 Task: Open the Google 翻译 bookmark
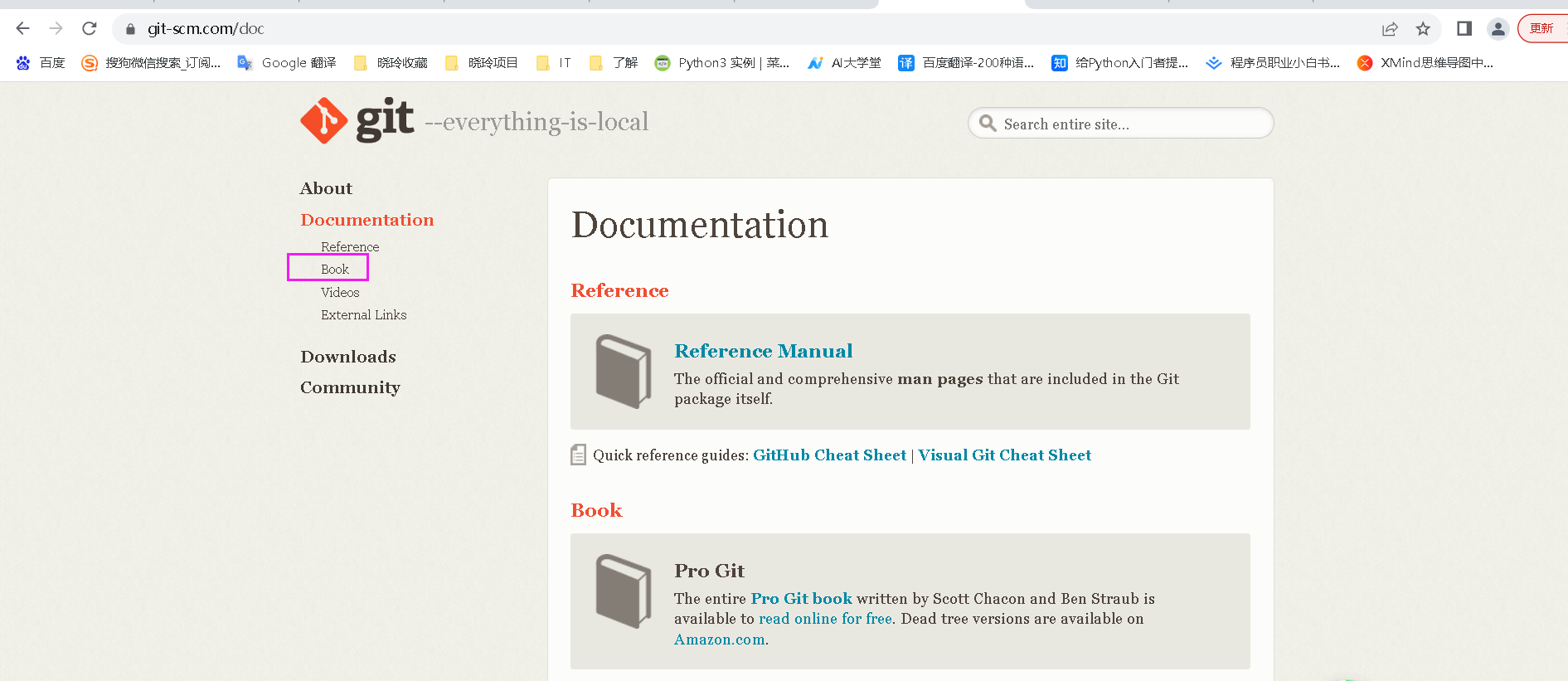(x=287, y=63)
